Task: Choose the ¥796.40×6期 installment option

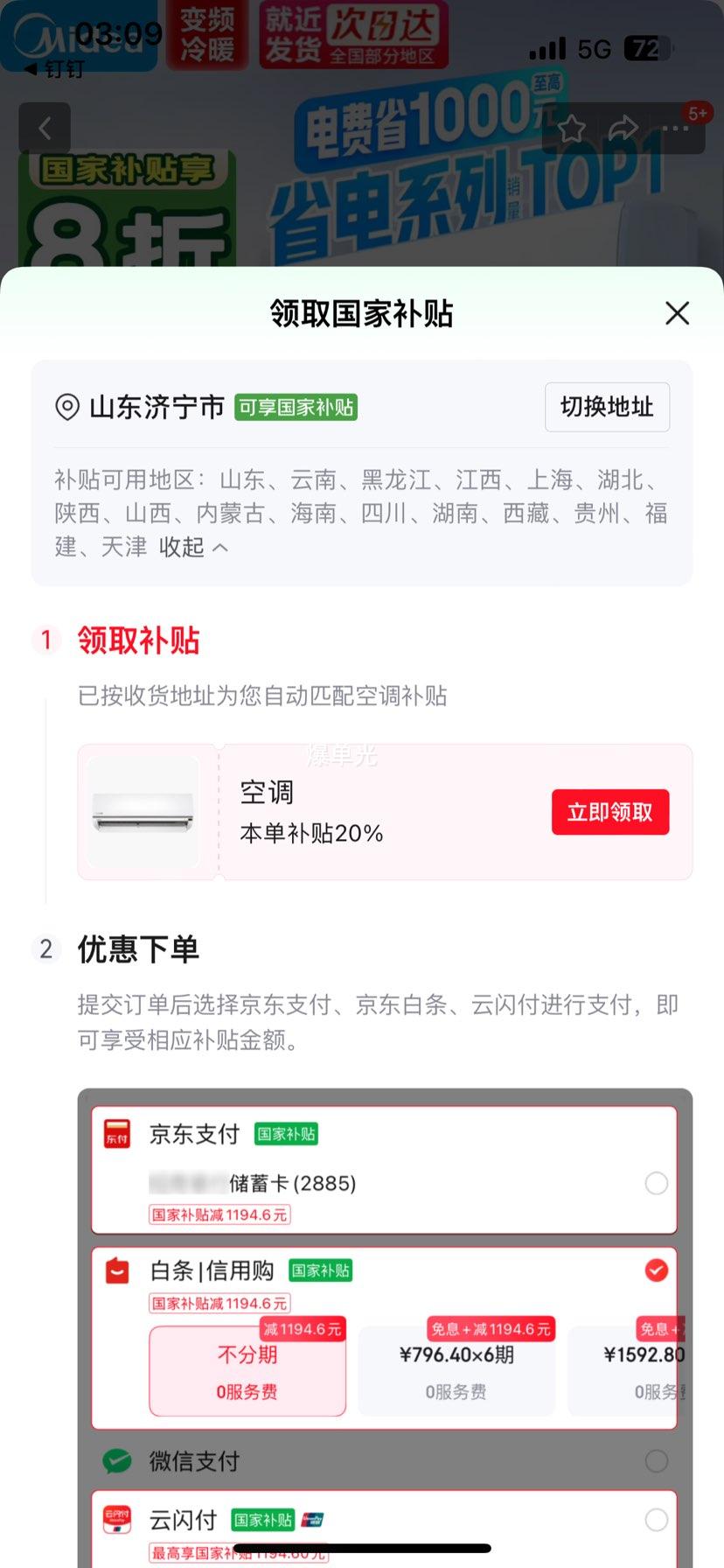Action: [456, 1371]
